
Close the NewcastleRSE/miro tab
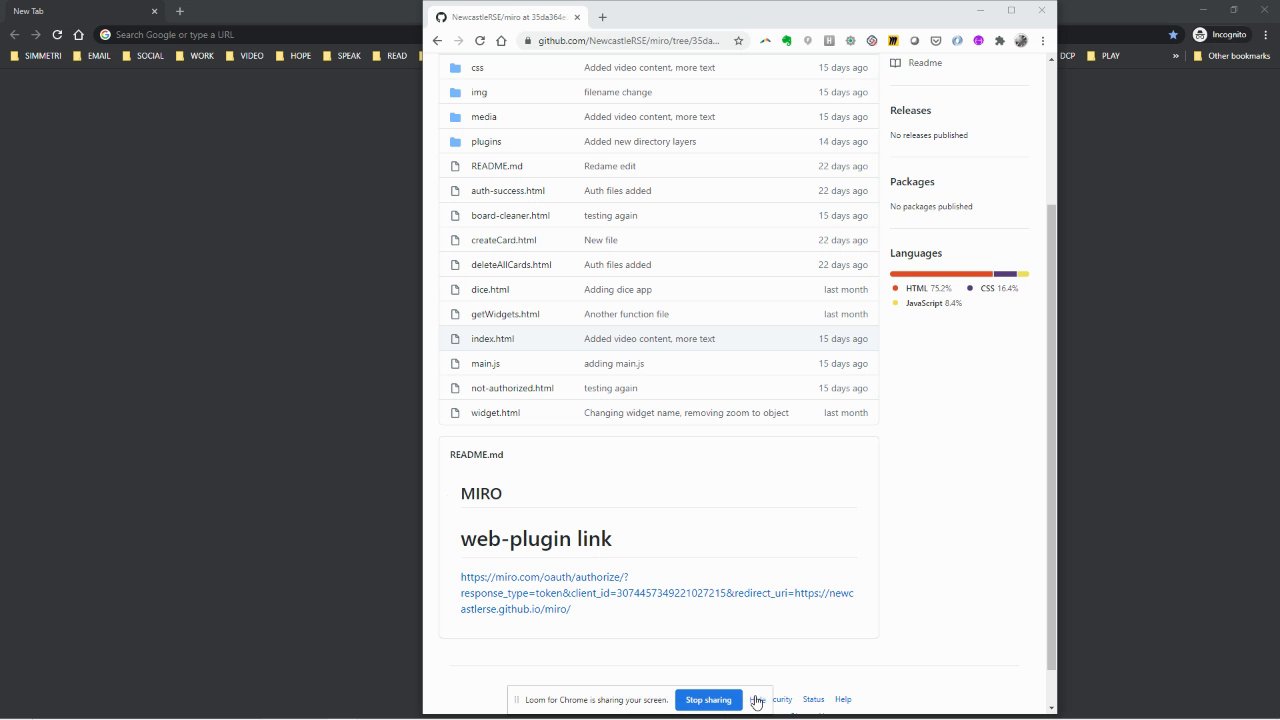(x=576, y=17)
